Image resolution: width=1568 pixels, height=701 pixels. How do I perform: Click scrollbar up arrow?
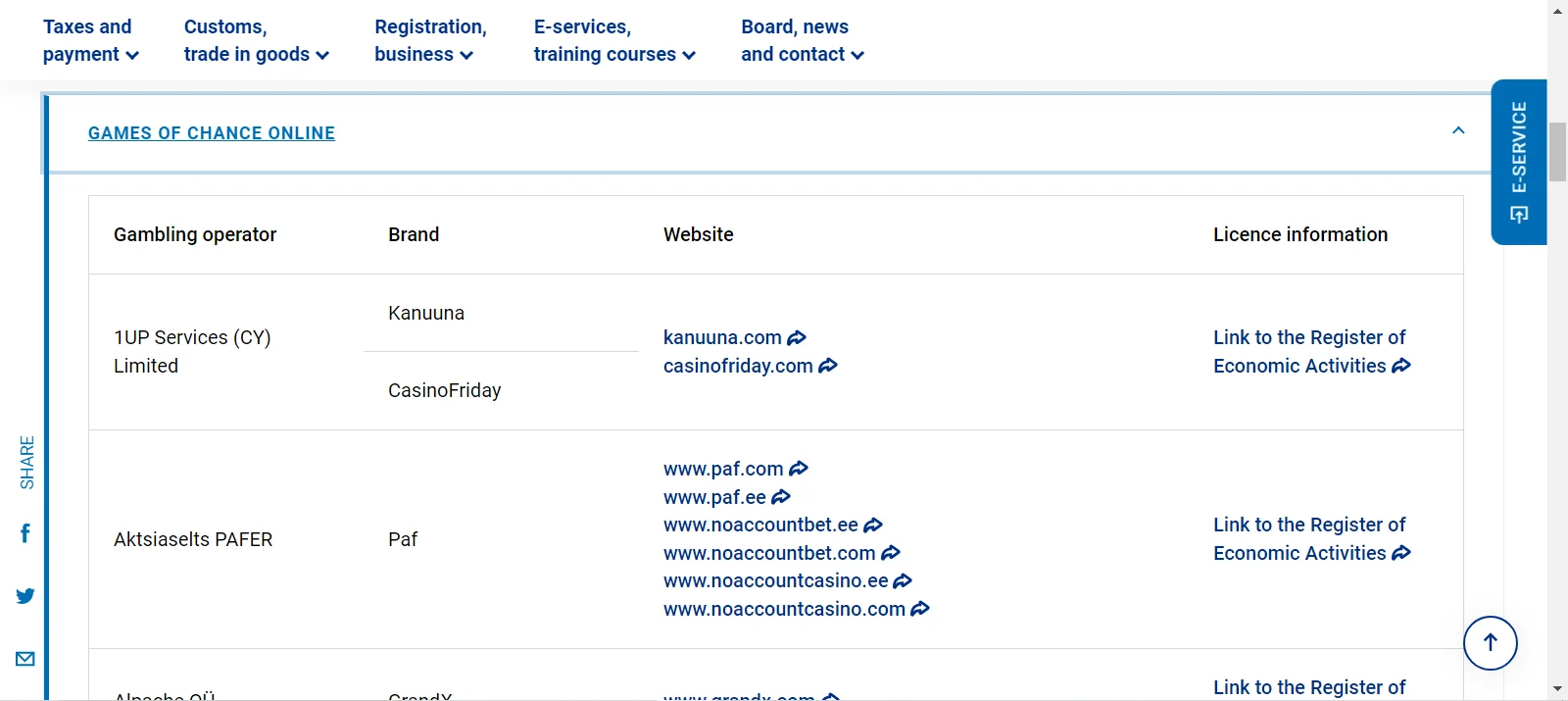point(1557,10)
